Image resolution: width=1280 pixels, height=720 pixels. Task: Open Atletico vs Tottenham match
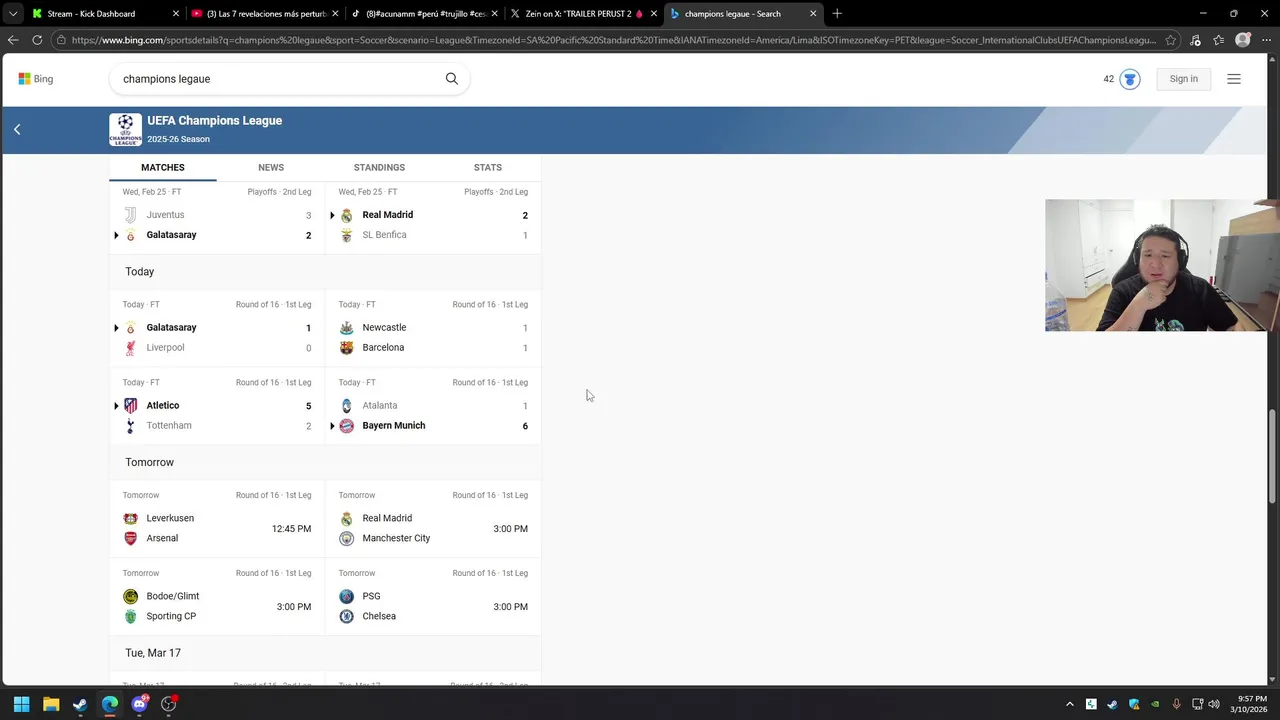click(217, 406)
